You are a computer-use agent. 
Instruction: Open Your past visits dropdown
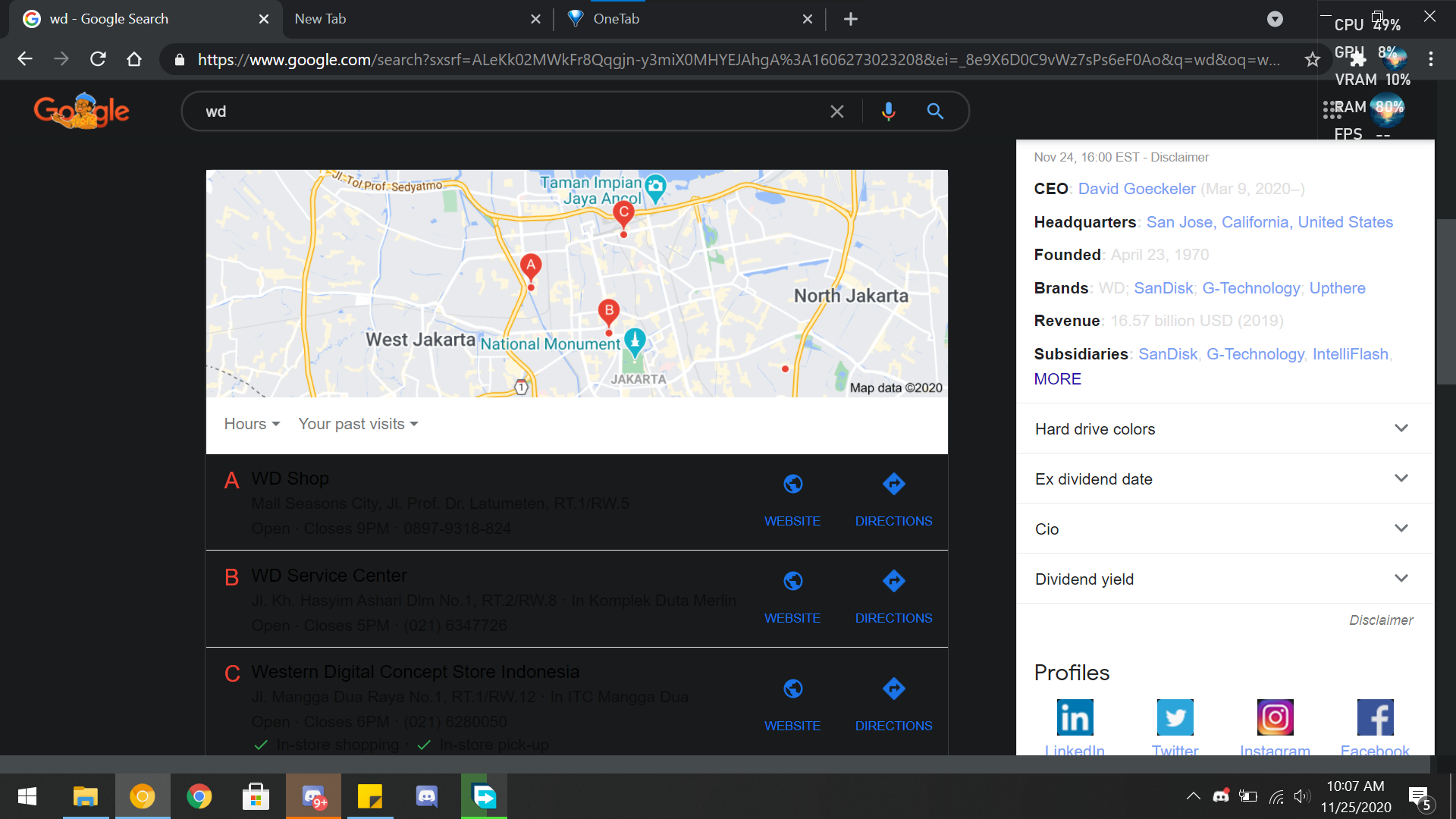[x=358, y=424]
